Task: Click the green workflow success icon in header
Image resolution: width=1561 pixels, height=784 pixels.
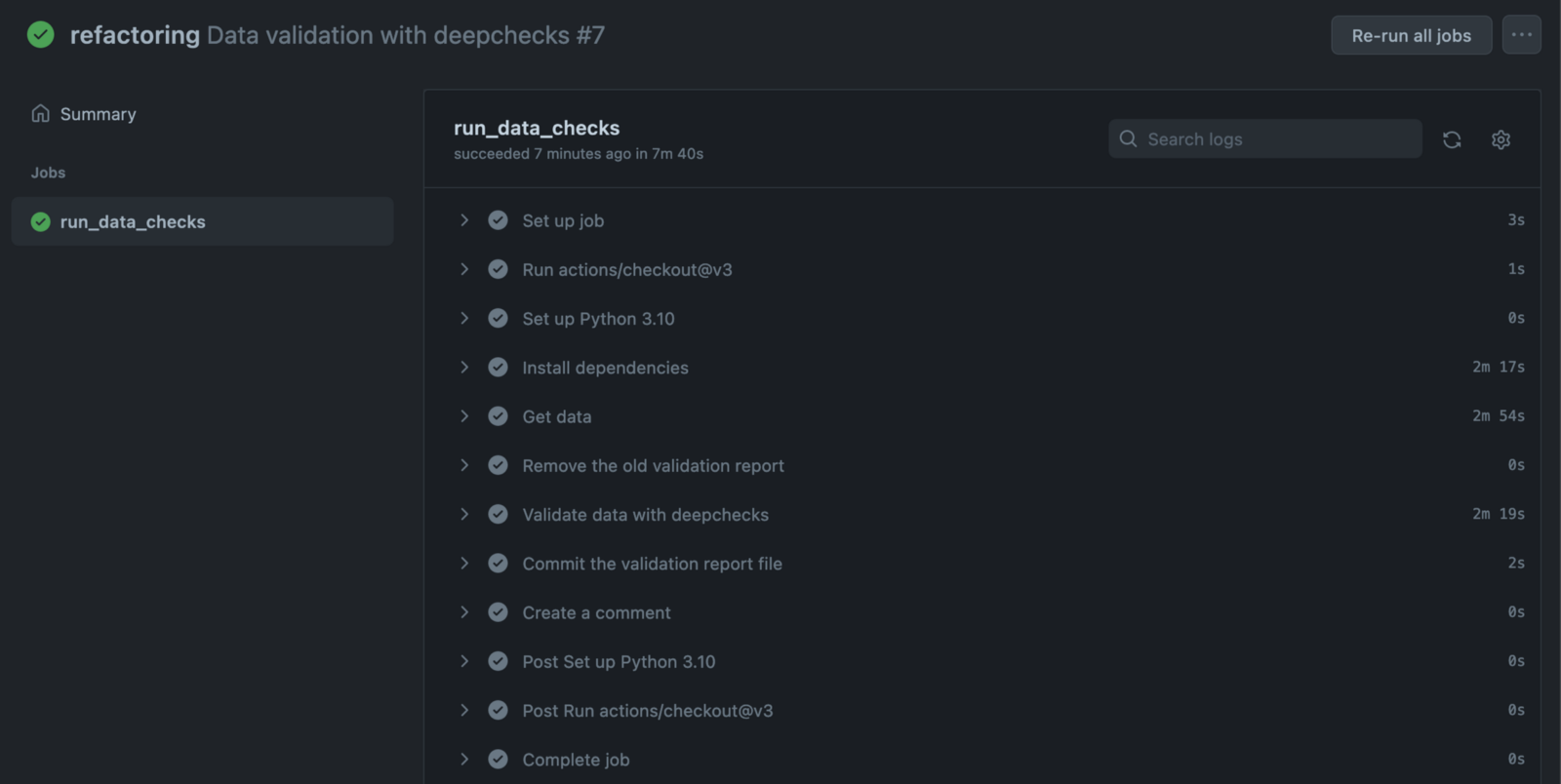Action: click(x=41, y=35)
